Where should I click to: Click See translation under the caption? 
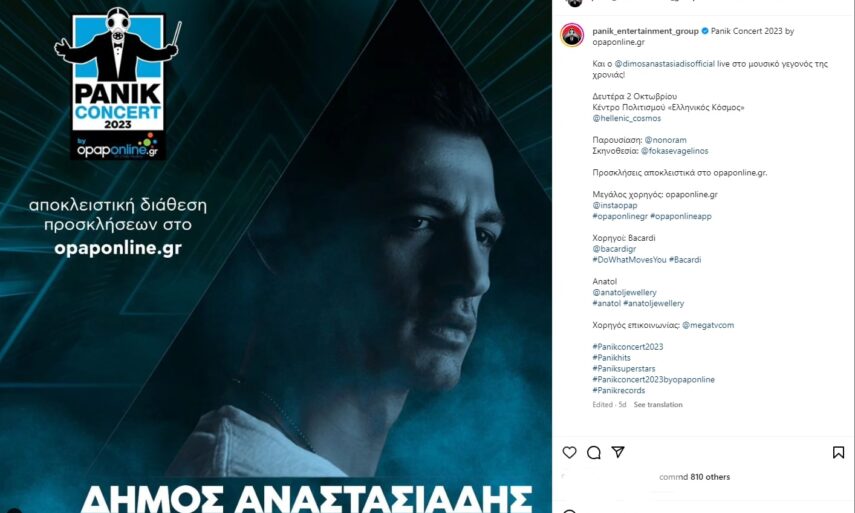coord(658,405)
